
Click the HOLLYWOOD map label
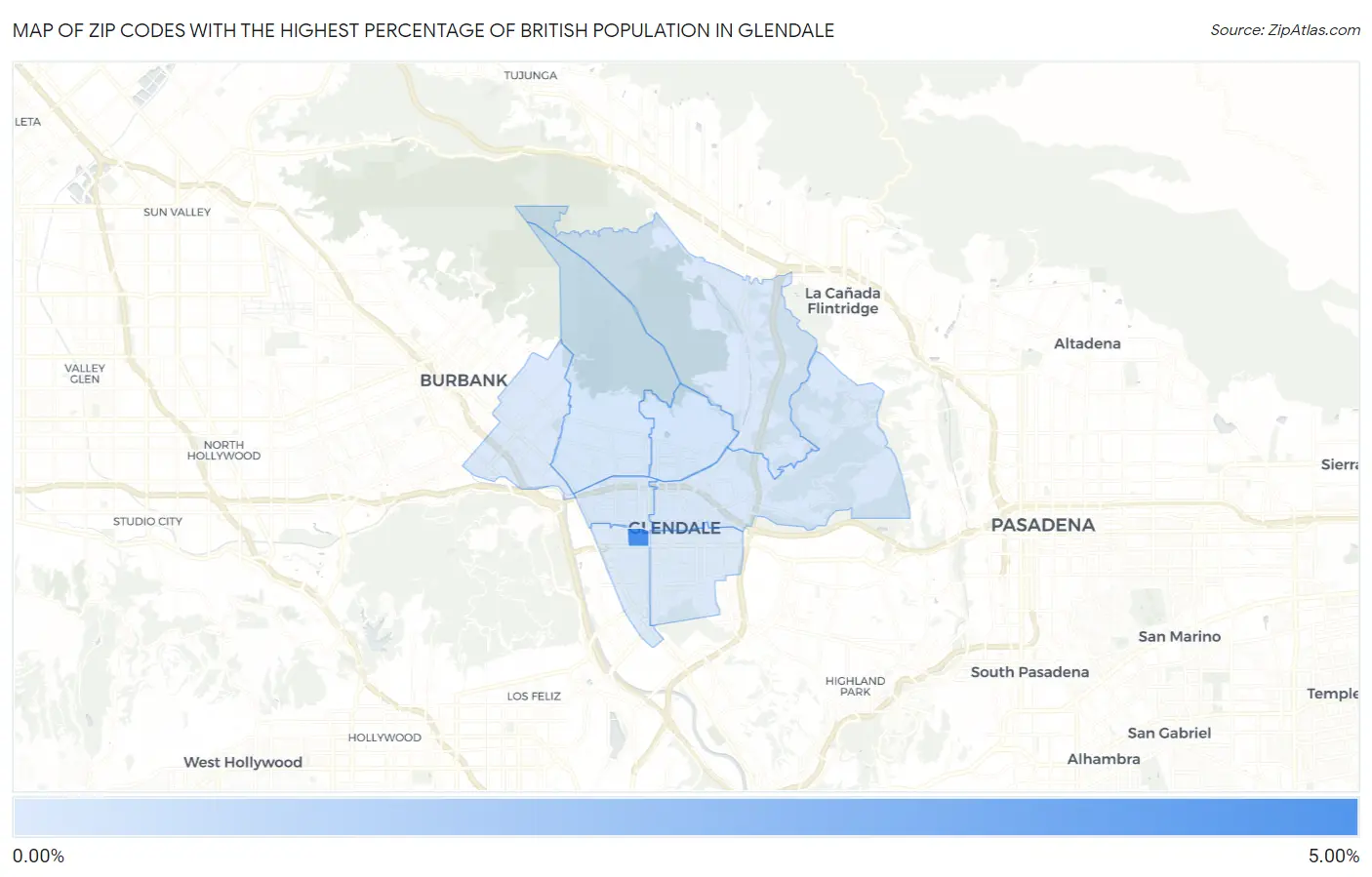click(384, 737)
